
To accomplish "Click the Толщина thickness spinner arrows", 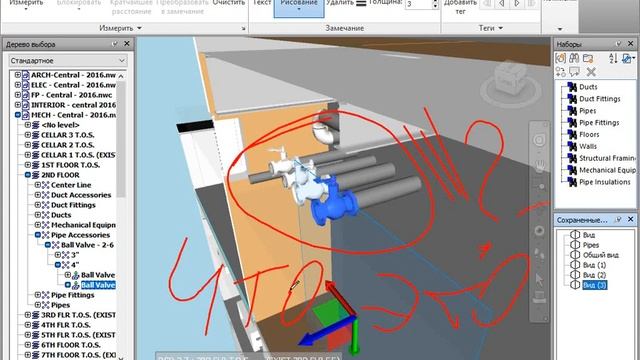I will click(435, 4).
